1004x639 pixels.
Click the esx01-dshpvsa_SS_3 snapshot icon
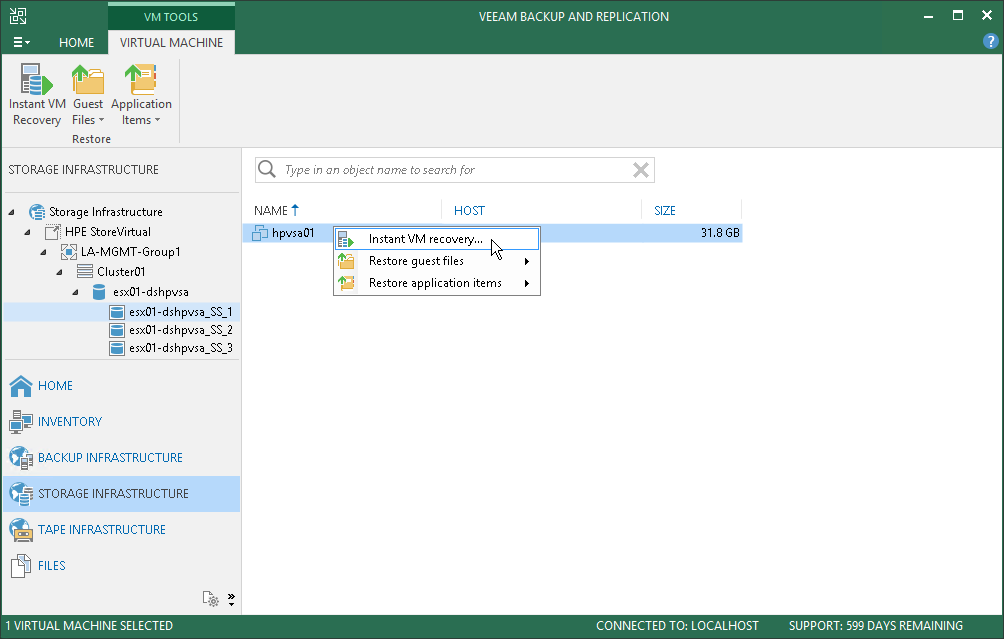tap(117, 348)
